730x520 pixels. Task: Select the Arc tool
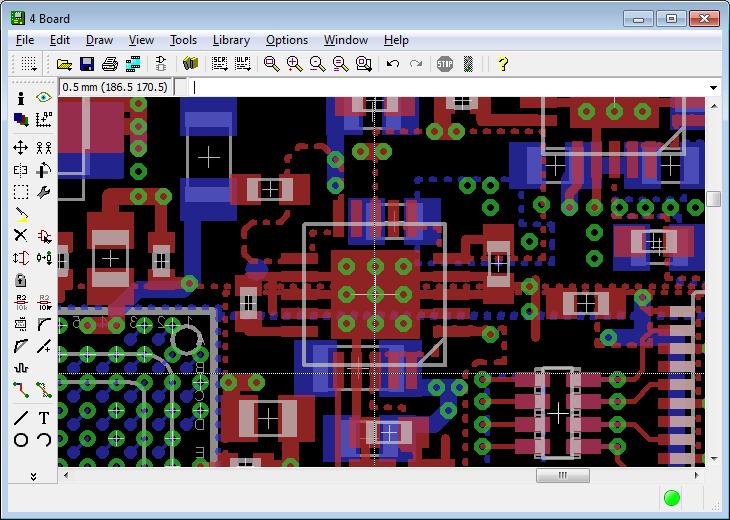tap(44, 439)
